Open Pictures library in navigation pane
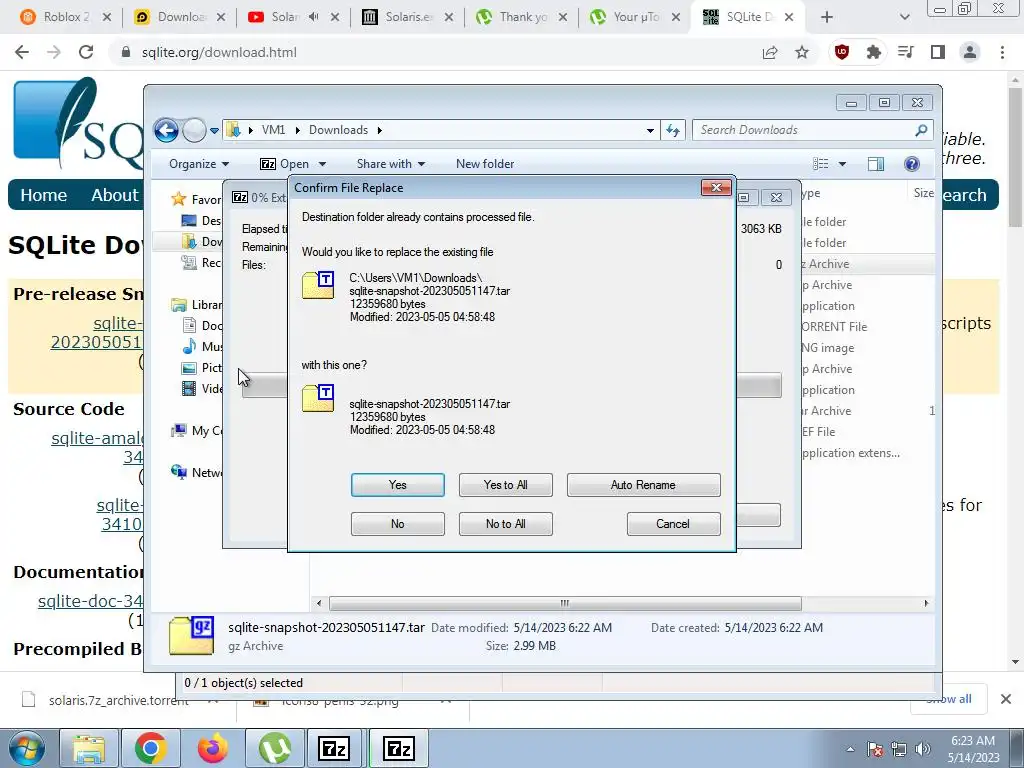The image size is (1024, 768). pyautogui.click(x=202, y=368)
